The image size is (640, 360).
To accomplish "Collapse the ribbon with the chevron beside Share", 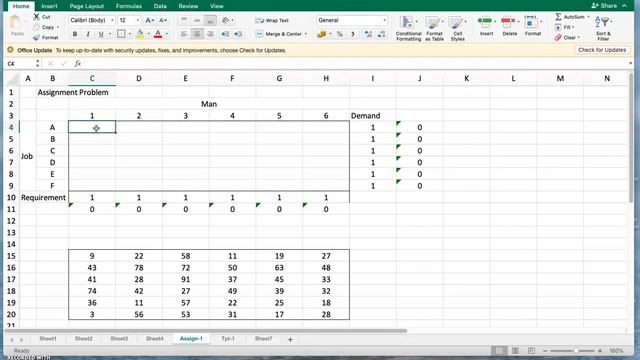I will pyautogui.click(x=624, y=6).
